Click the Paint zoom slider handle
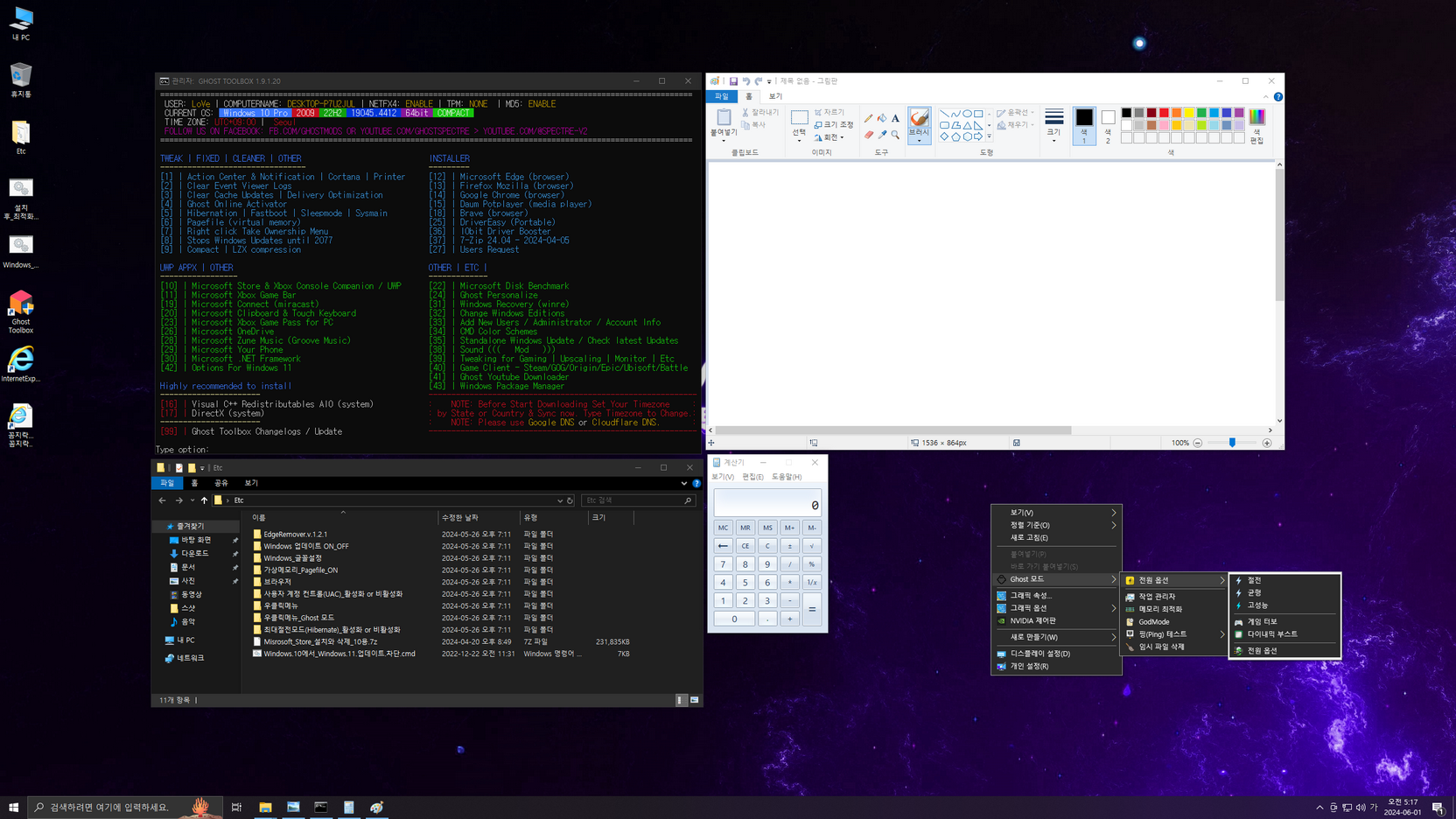Viewport: 1456px width, 819px height. click(x=1232, y=443)
